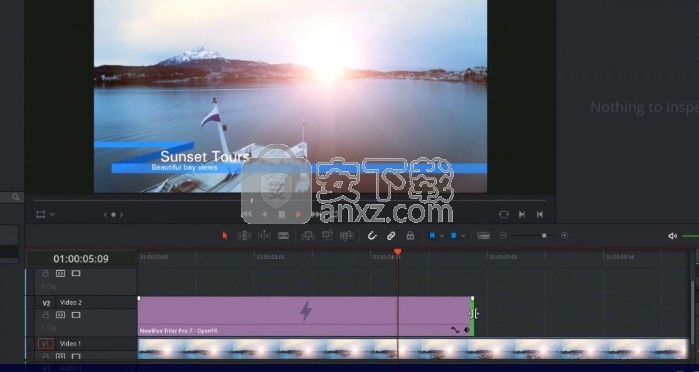Image resolution: width=699 pixels, height=372 pixels.
Task: Start playback with the orange play button
Action: click(299, 215)
